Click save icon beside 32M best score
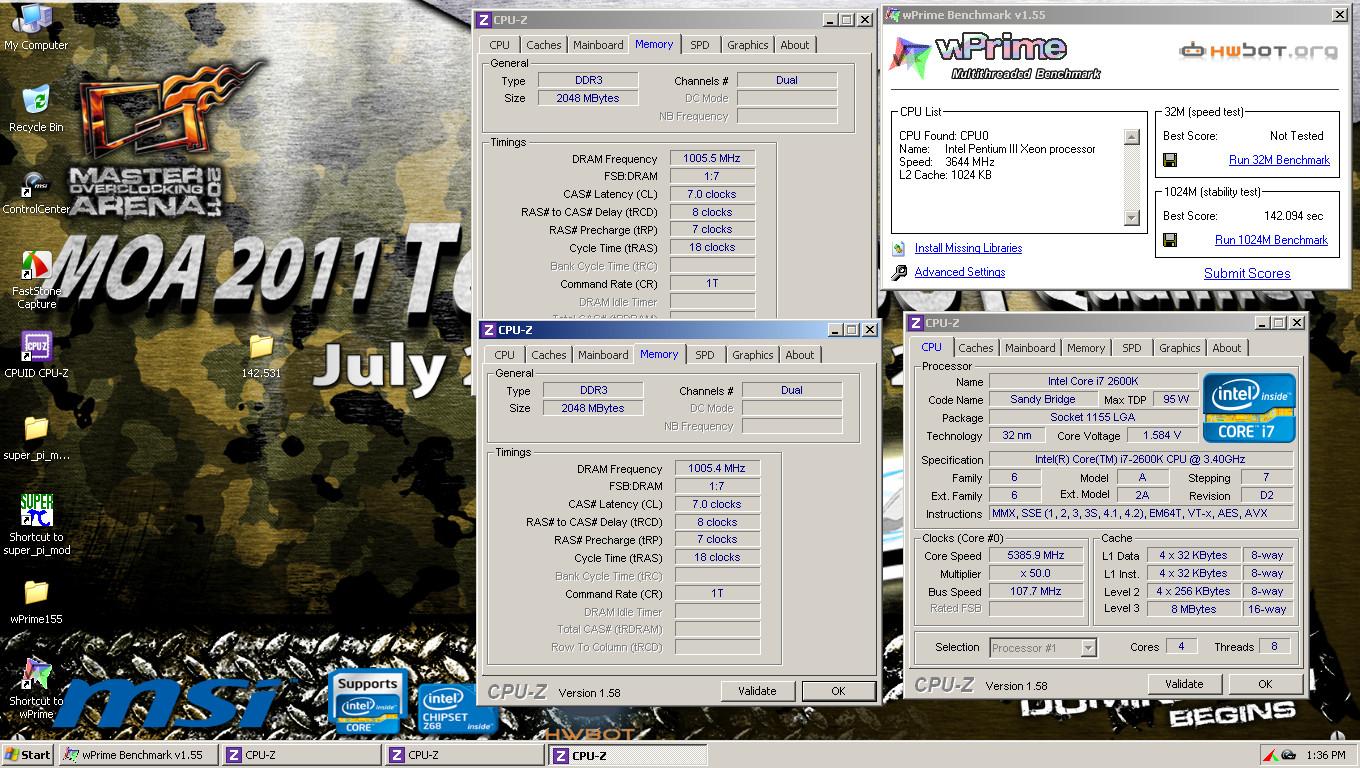Screen dimensions: 1360x768 tap(1170, 160)
